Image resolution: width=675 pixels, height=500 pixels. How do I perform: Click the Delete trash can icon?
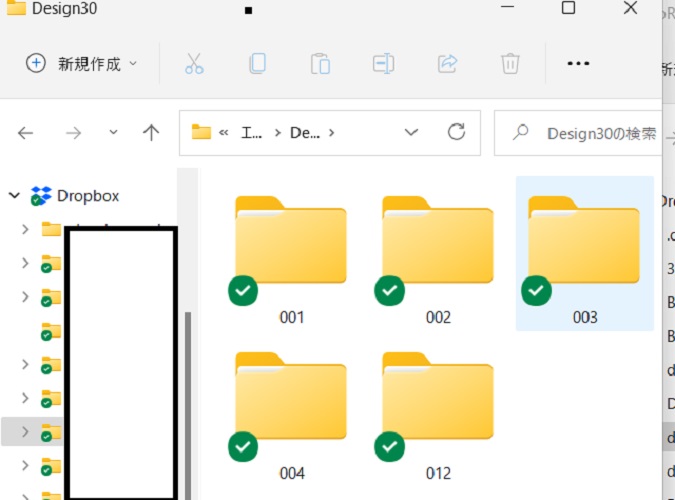510,64
